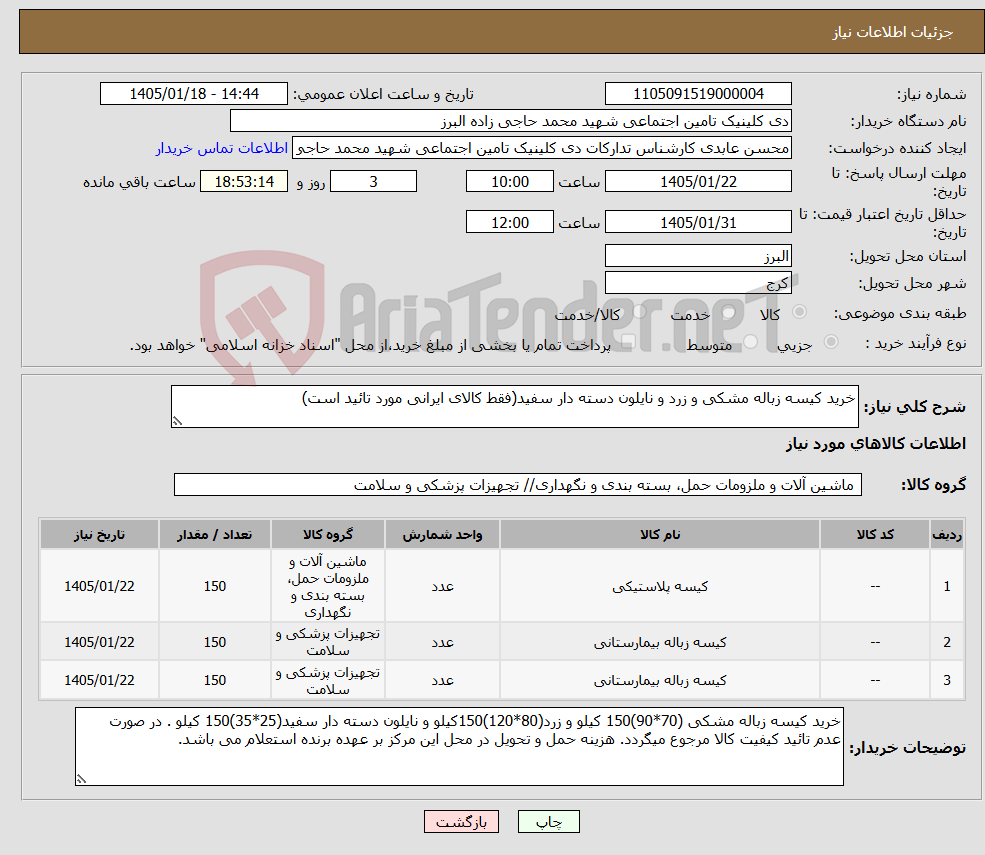Screen dimensions: 985x855
Task: Click the گروه کالا column header
Action: (x=328, y=534)
